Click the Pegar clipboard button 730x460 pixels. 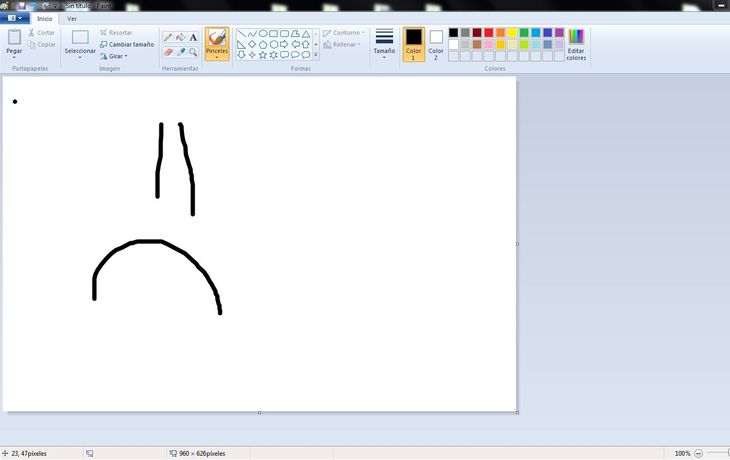(14, 41)
